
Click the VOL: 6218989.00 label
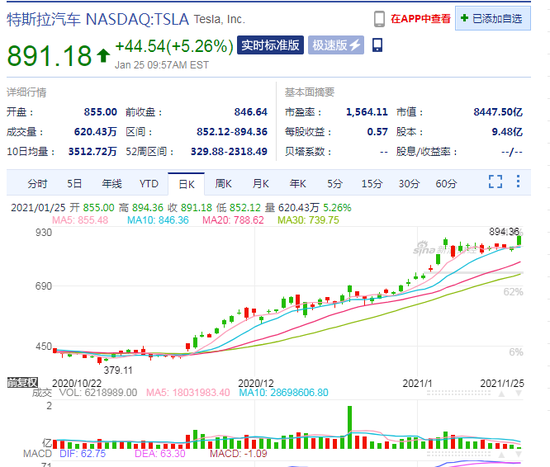[x=98, y=393]
